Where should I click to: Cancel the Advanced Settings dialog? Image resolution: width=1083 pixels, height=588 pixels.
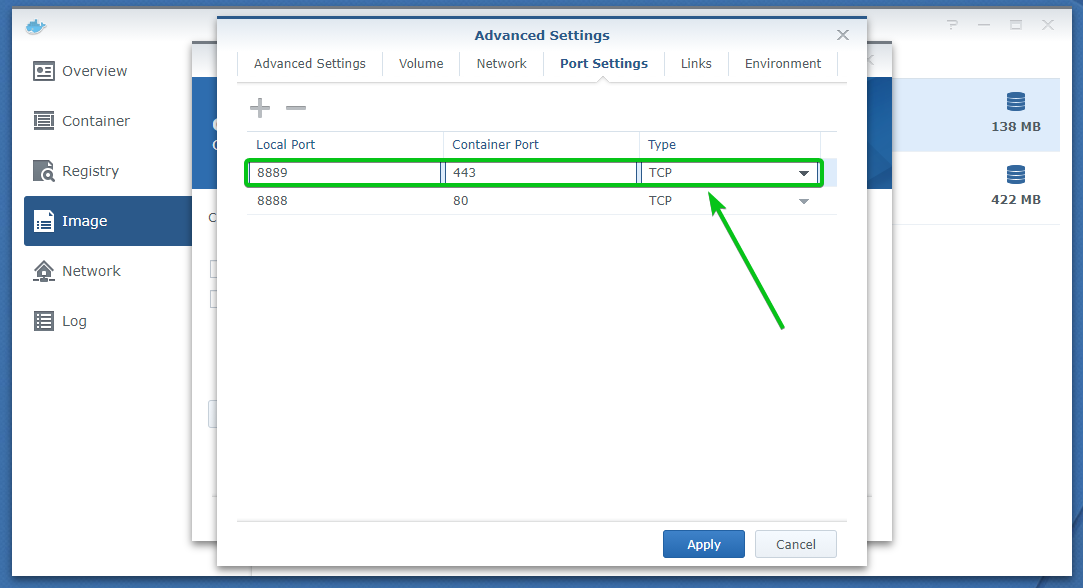click(796, 544)
